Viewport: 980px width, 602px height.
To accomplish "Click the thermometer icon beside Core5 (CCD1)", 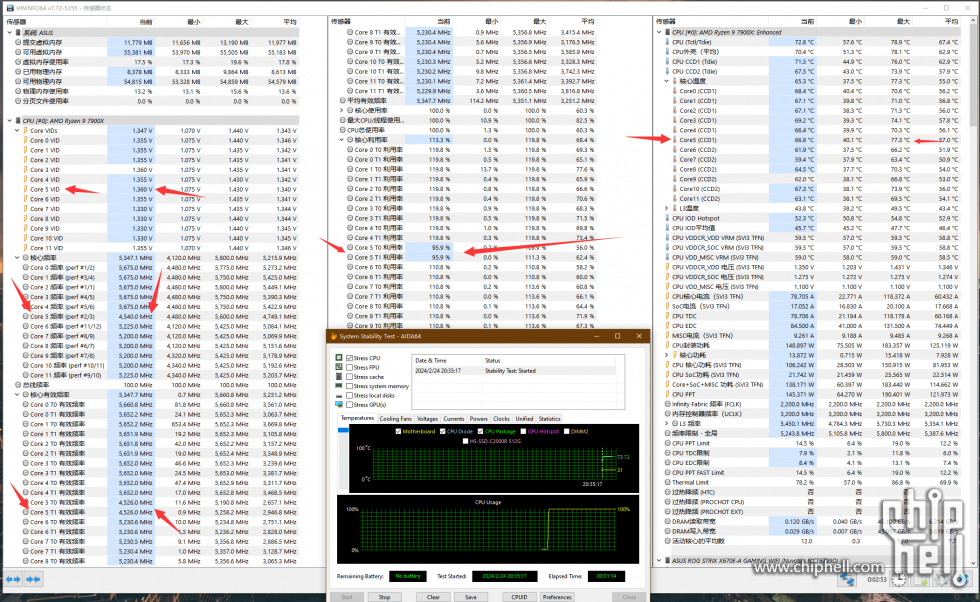I will point(675,140).
